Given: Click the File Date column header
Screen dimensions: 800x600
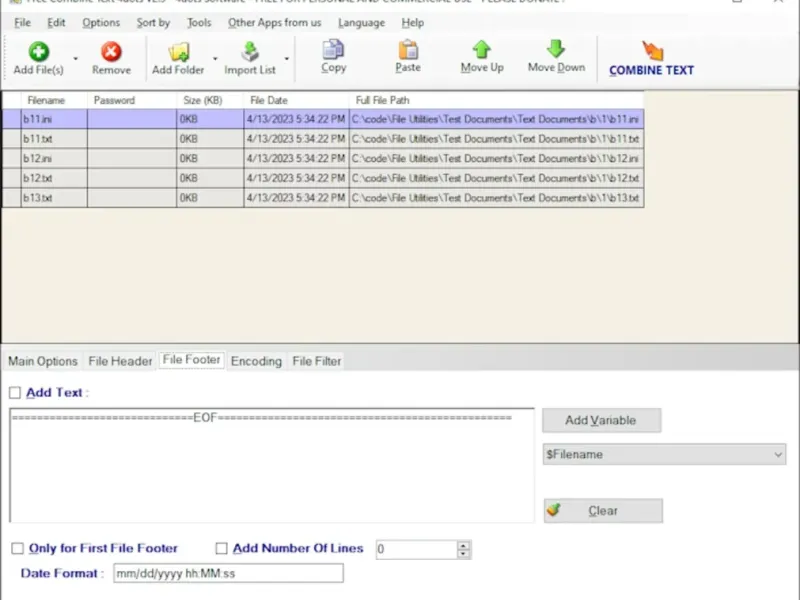Looking at the screenshot, I should (296, 100).
